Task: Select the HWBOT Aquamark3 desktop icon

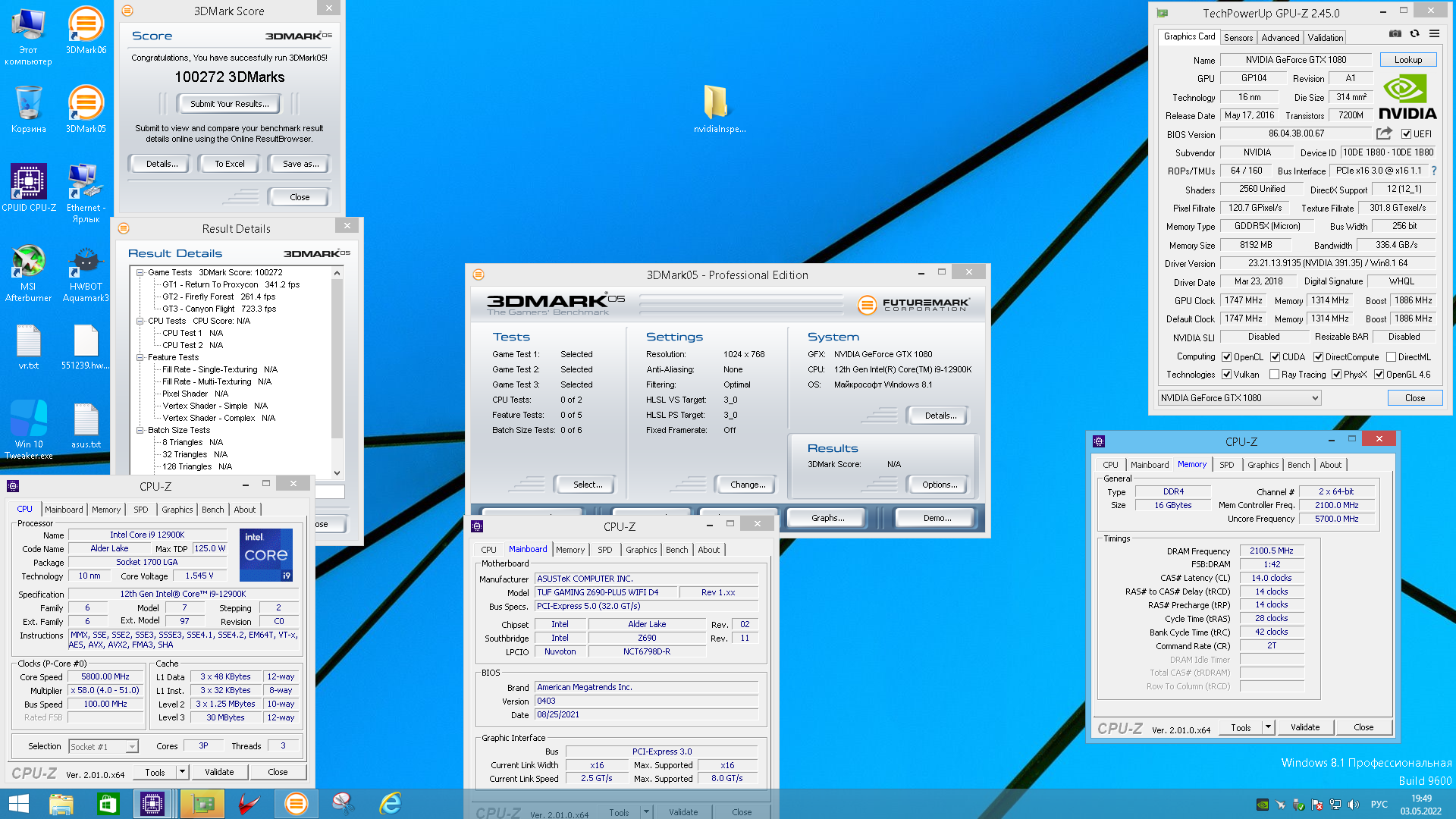Action: 86,273
